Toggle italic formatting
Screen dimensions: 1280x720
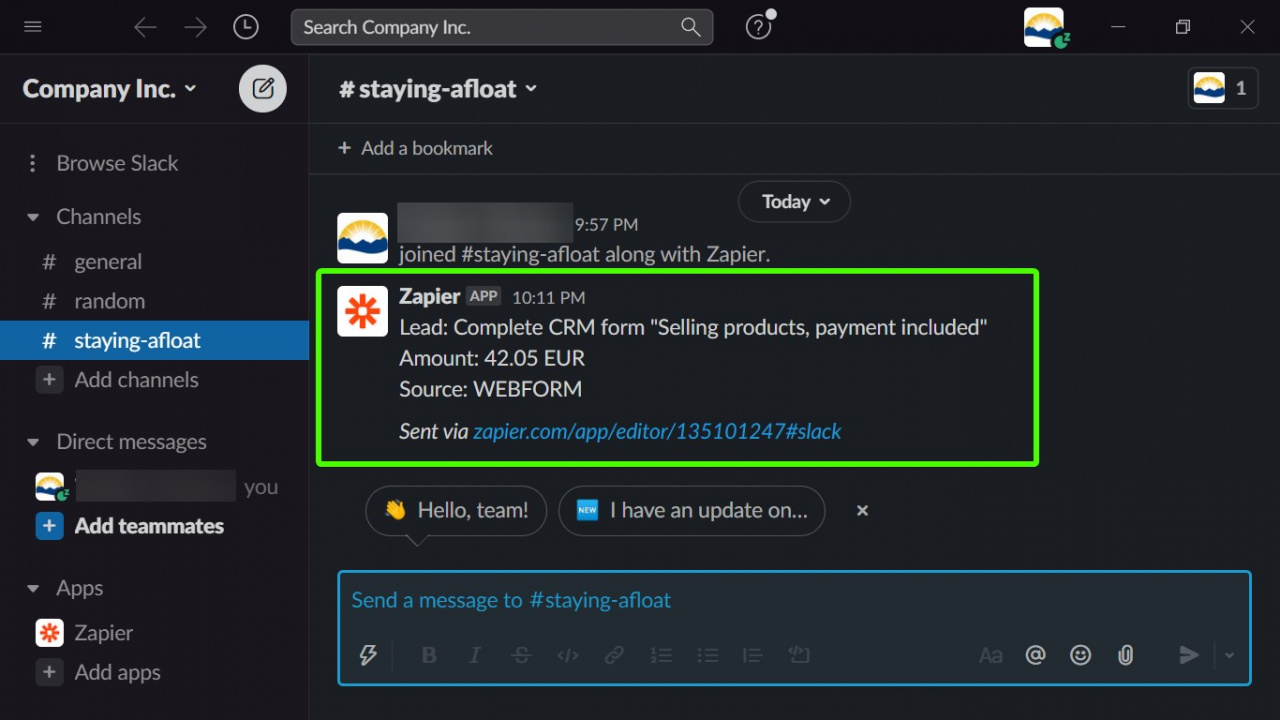(x=475, y=655)
